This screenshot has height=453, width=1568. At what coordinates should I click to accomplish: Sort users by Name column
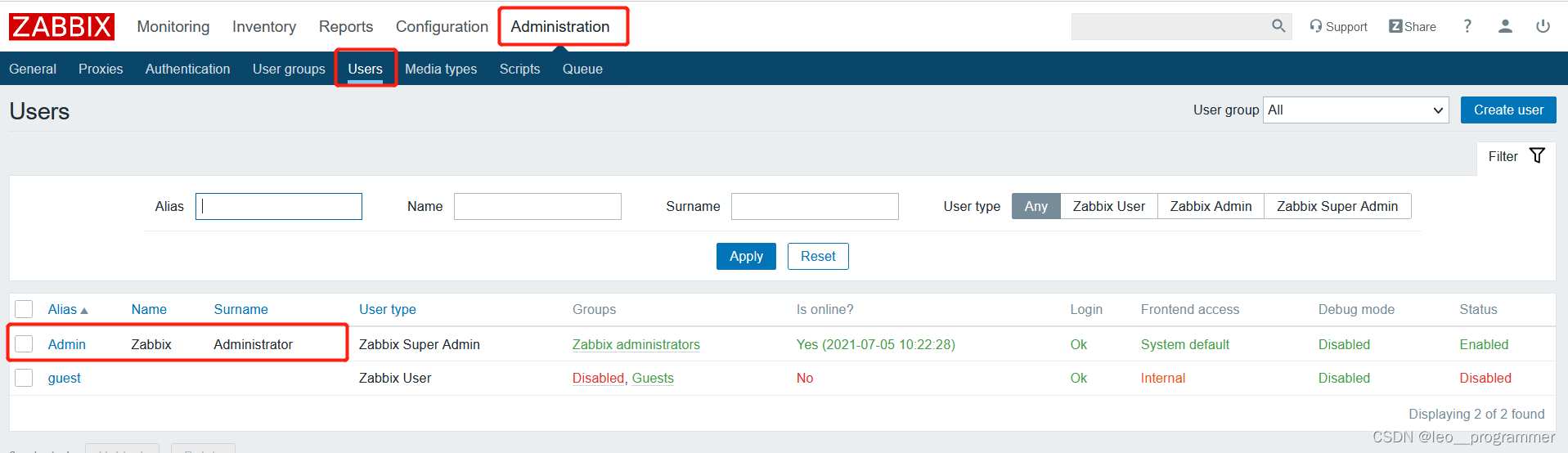149,309
